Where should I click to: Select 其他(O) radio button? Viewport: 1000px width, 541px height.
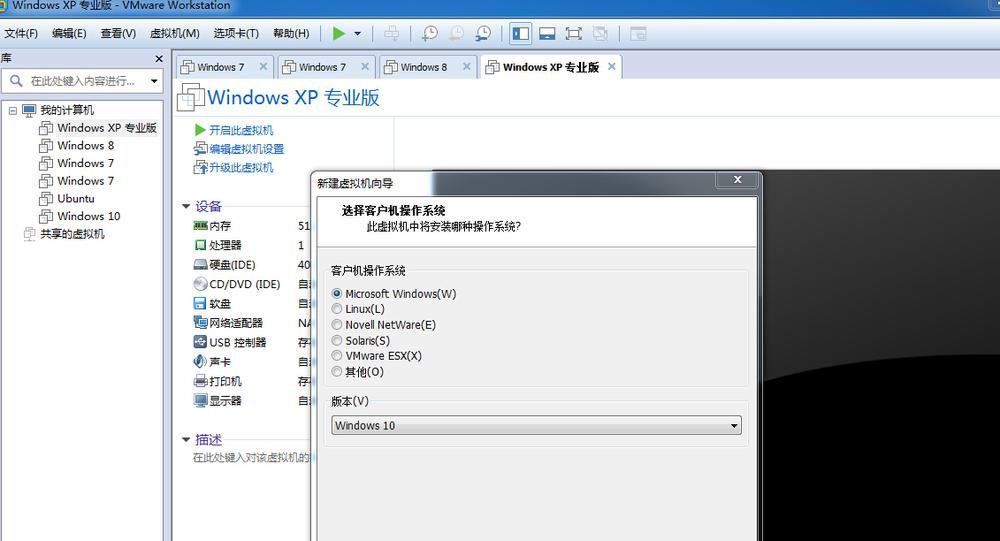click(x=337, y=371)
